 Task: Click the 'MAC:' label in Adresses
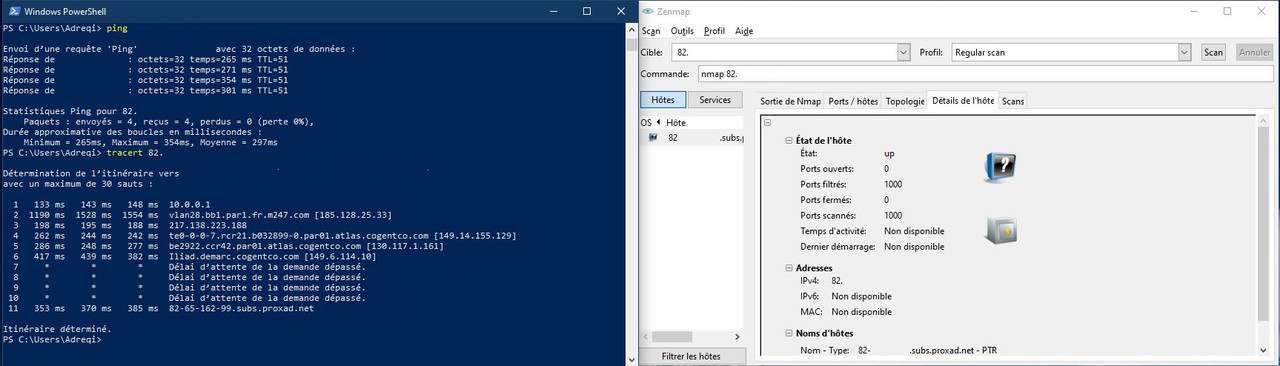point(811,312)
